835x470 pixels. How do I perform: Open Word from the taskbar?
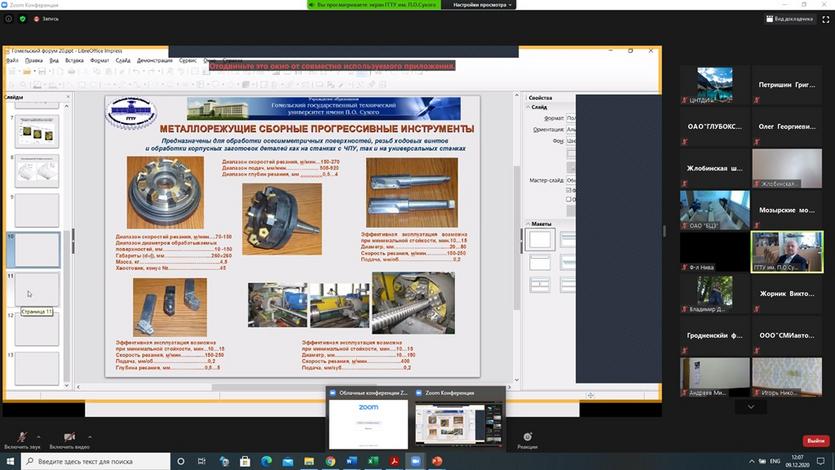[x=351, y=461]
